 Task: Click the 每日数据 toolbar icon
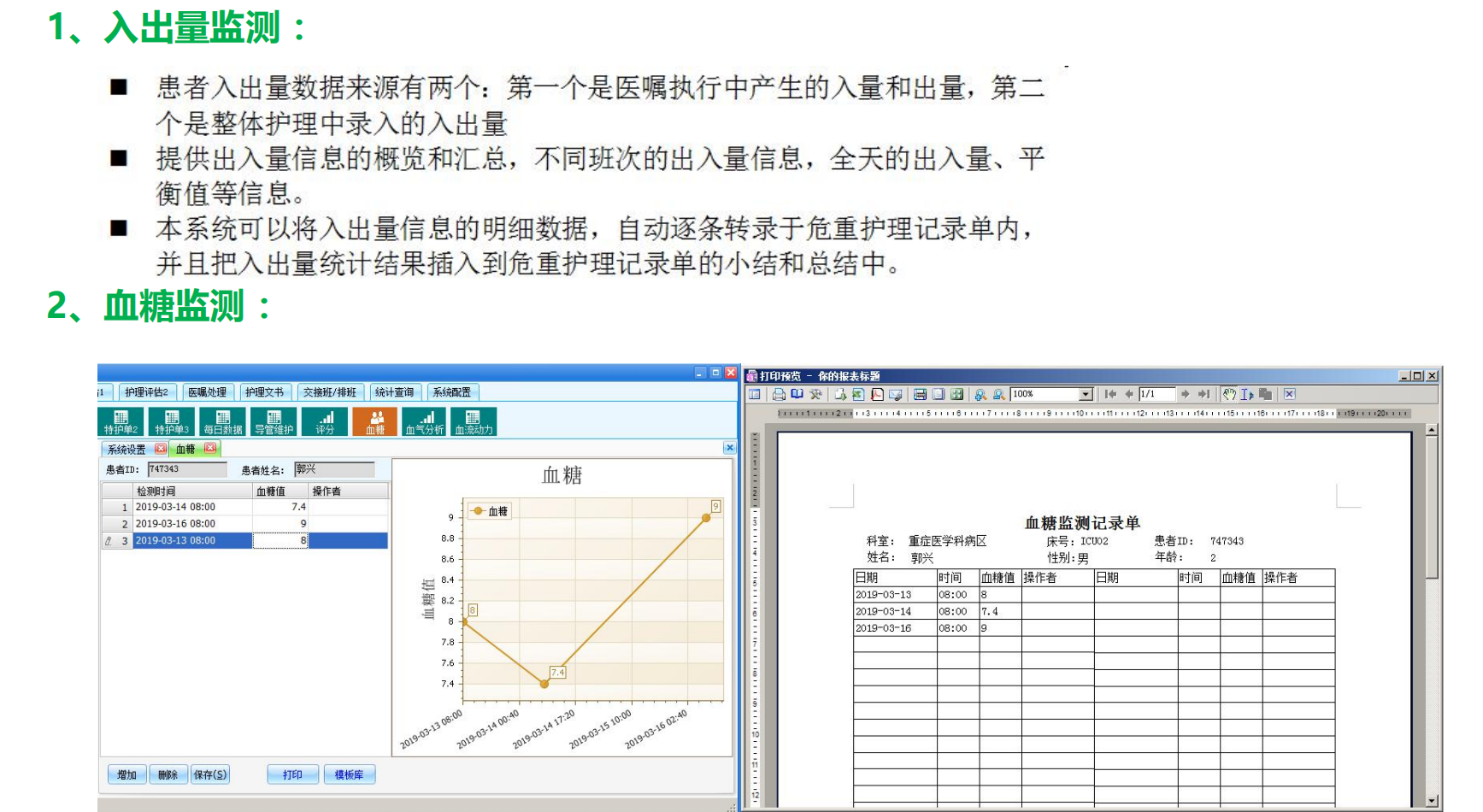click(222, 422)
